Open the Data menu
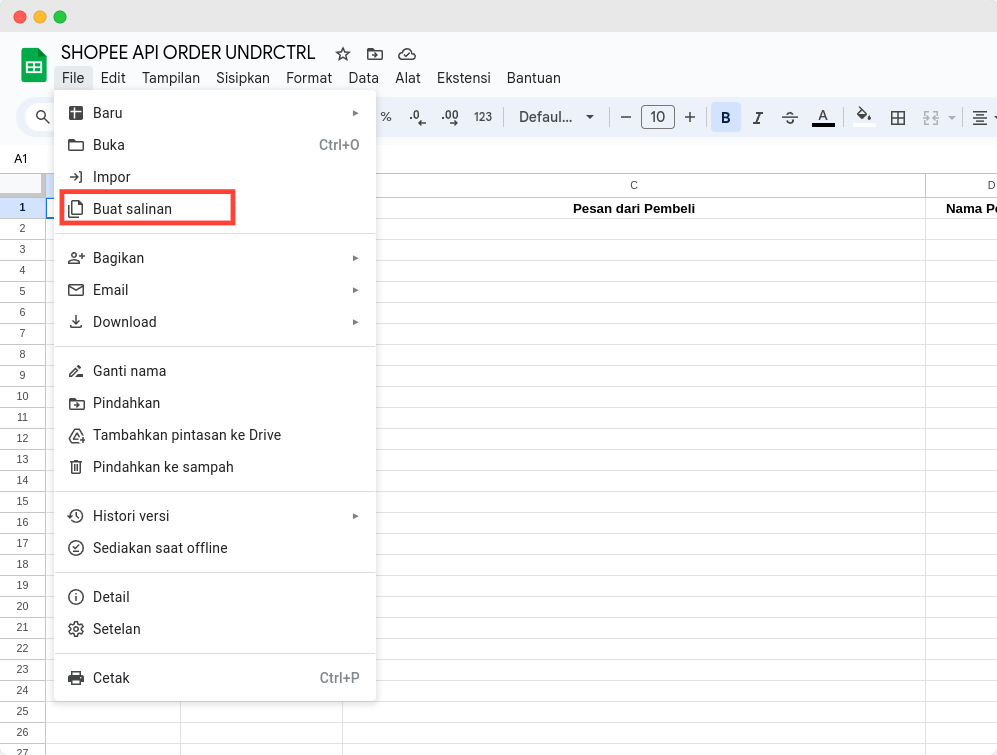The image size is (997, 755). (x=364, y=78)
